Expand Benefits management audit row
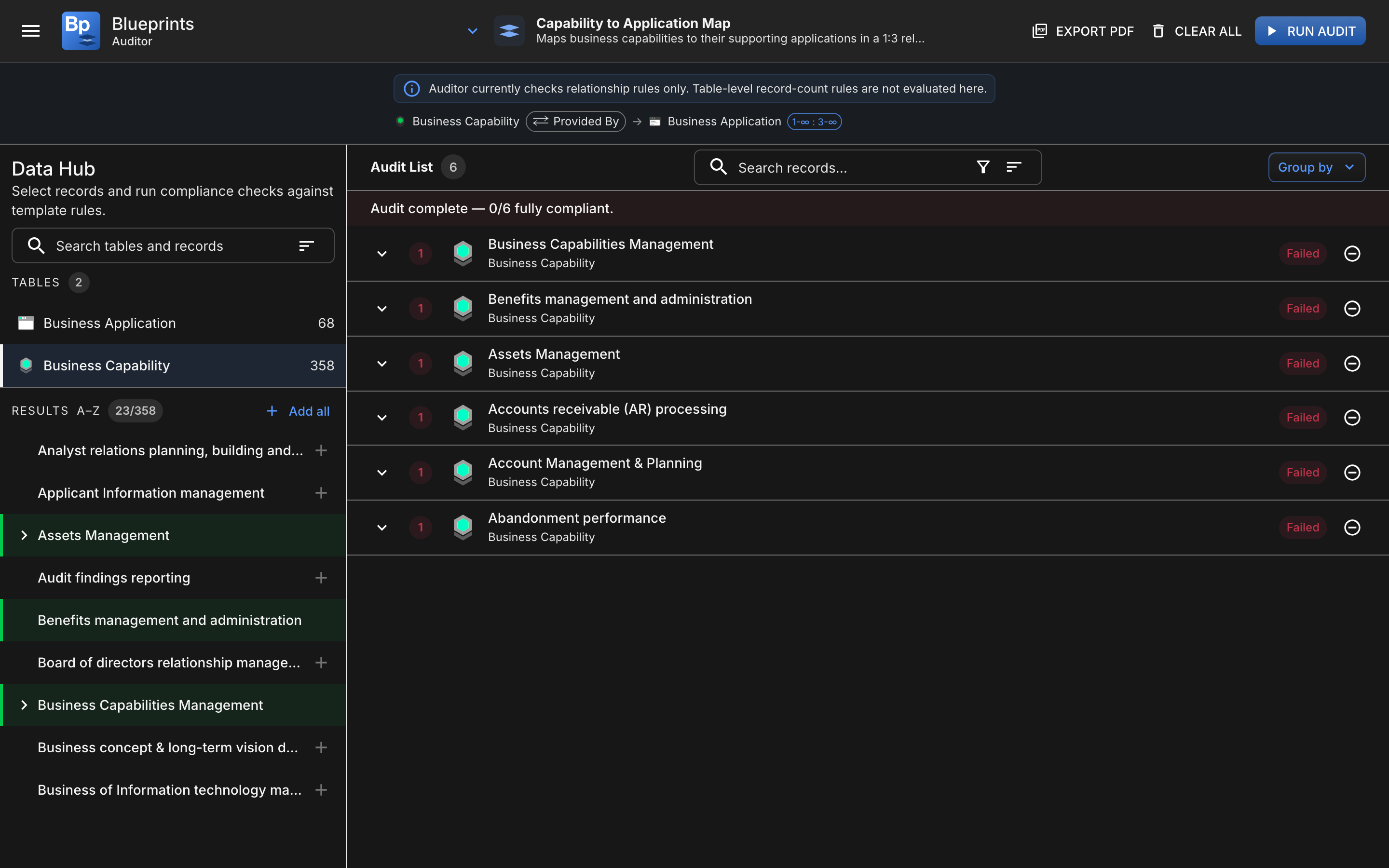1389x868 pixels. tap(381, 309)
